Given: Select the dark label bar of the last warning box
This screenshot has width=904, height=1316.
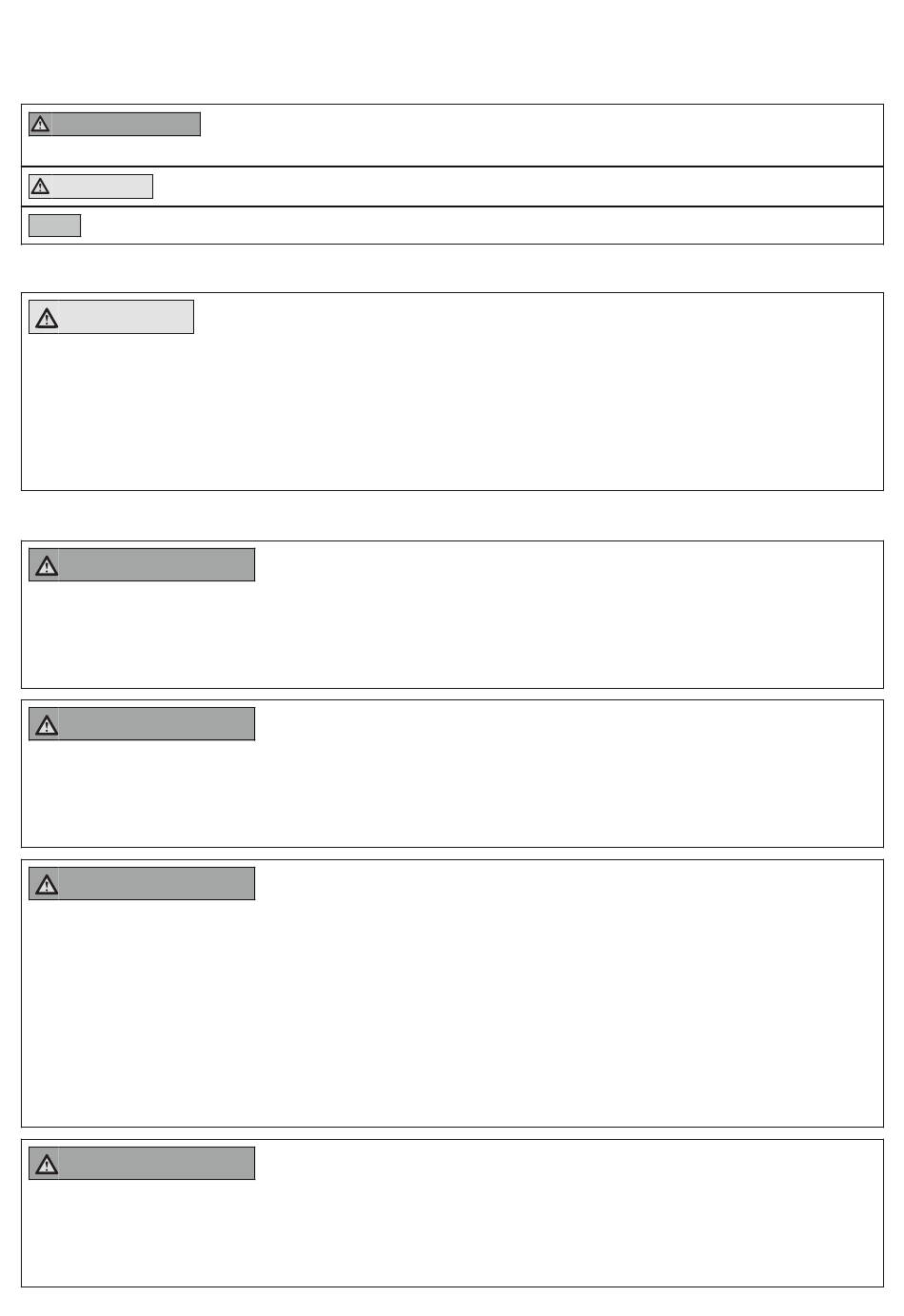Looking at the screenshot, I should [157, 1163].
